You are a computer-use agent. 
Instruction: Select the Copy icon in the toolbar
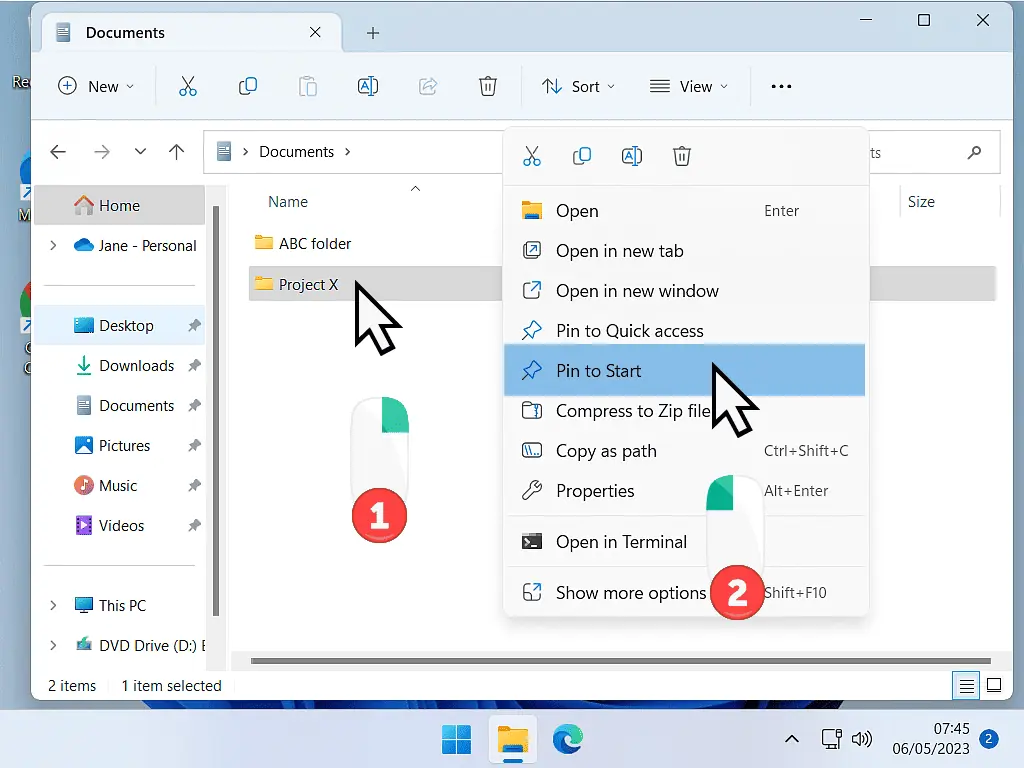pyautogui.click(x=248, y=86)
